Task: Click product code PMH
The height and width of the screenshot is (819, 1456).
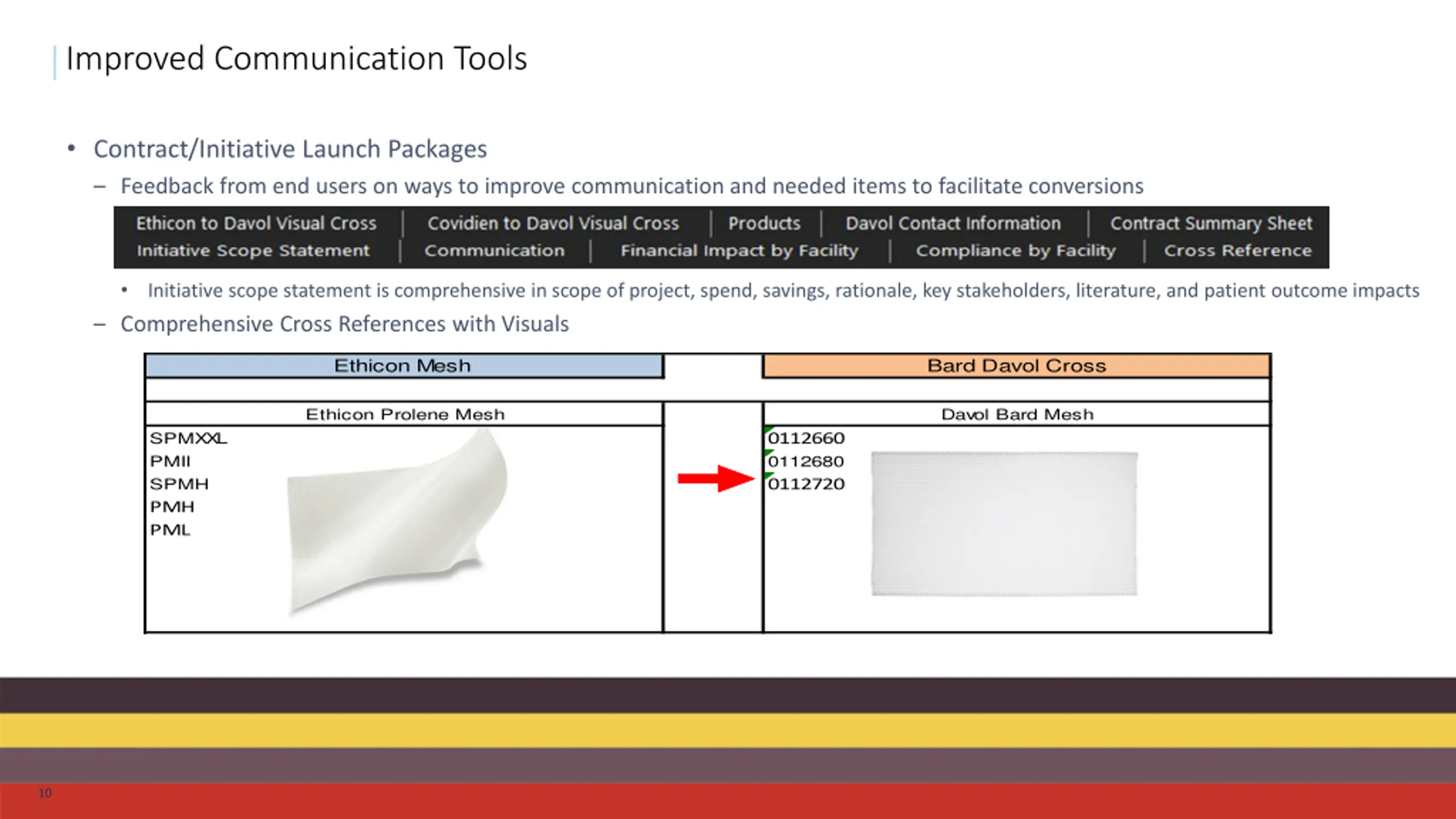Action: [x=172, y=507]
